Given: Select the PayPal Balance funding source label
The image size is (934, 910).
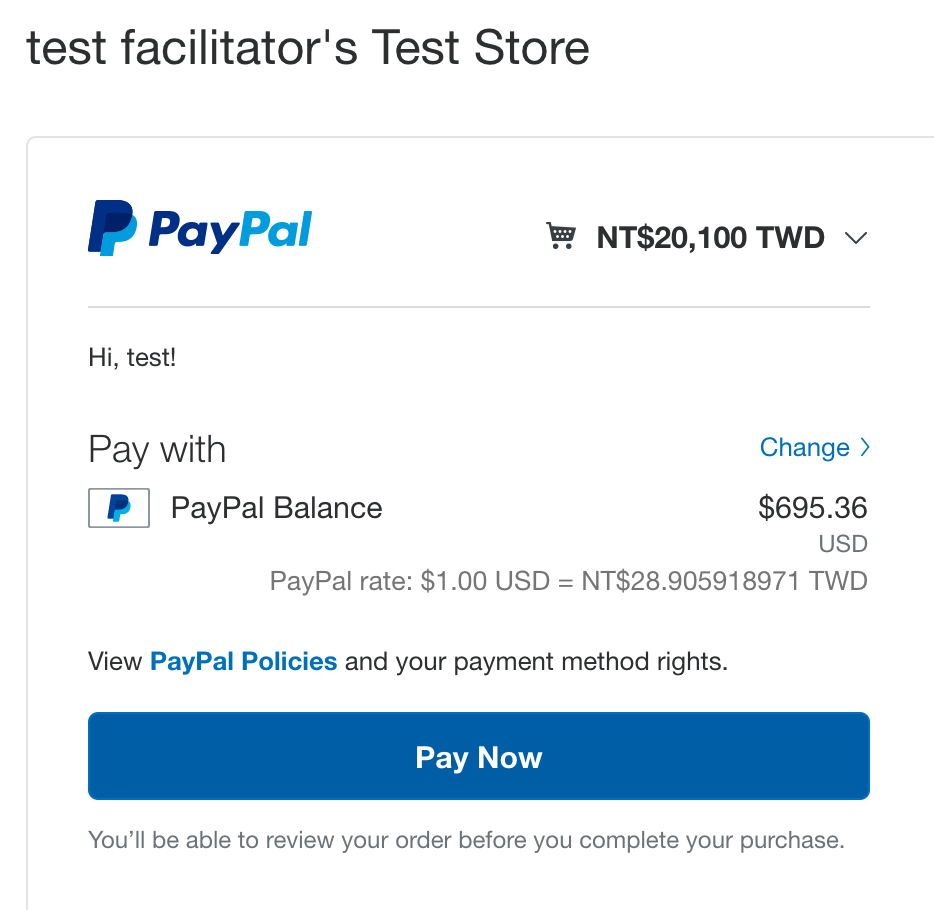Looking at the screenshot, I should [x=276, y=508].
